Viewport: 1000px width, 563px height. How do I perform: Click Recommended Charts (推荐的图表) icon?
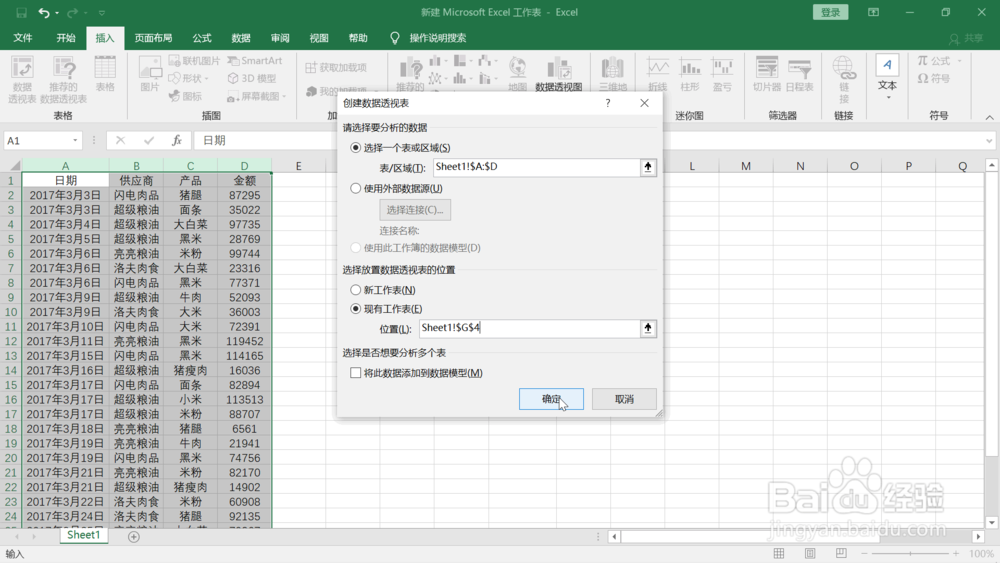pos(410,74)
